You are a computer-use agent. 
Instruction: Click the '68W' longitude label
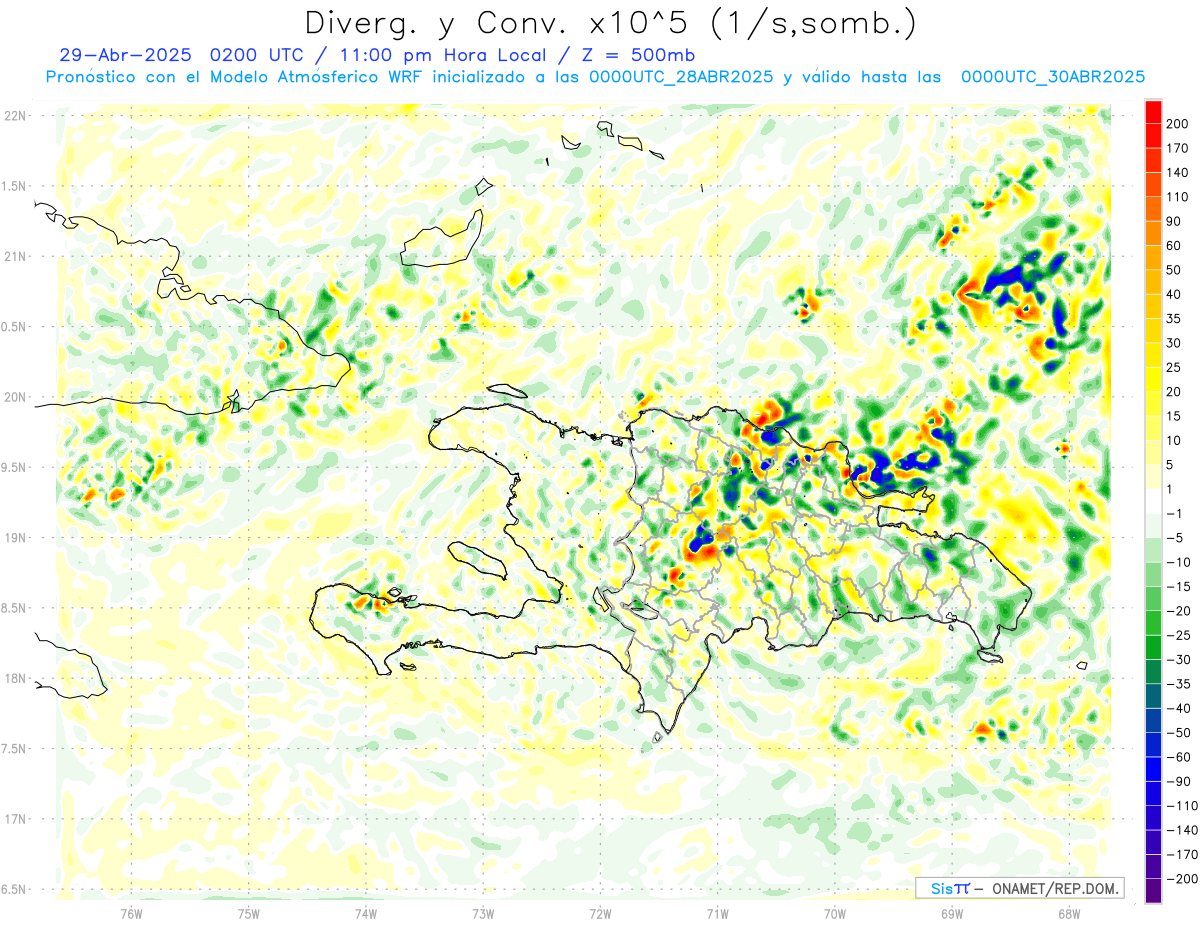(x=1069, y=913)
